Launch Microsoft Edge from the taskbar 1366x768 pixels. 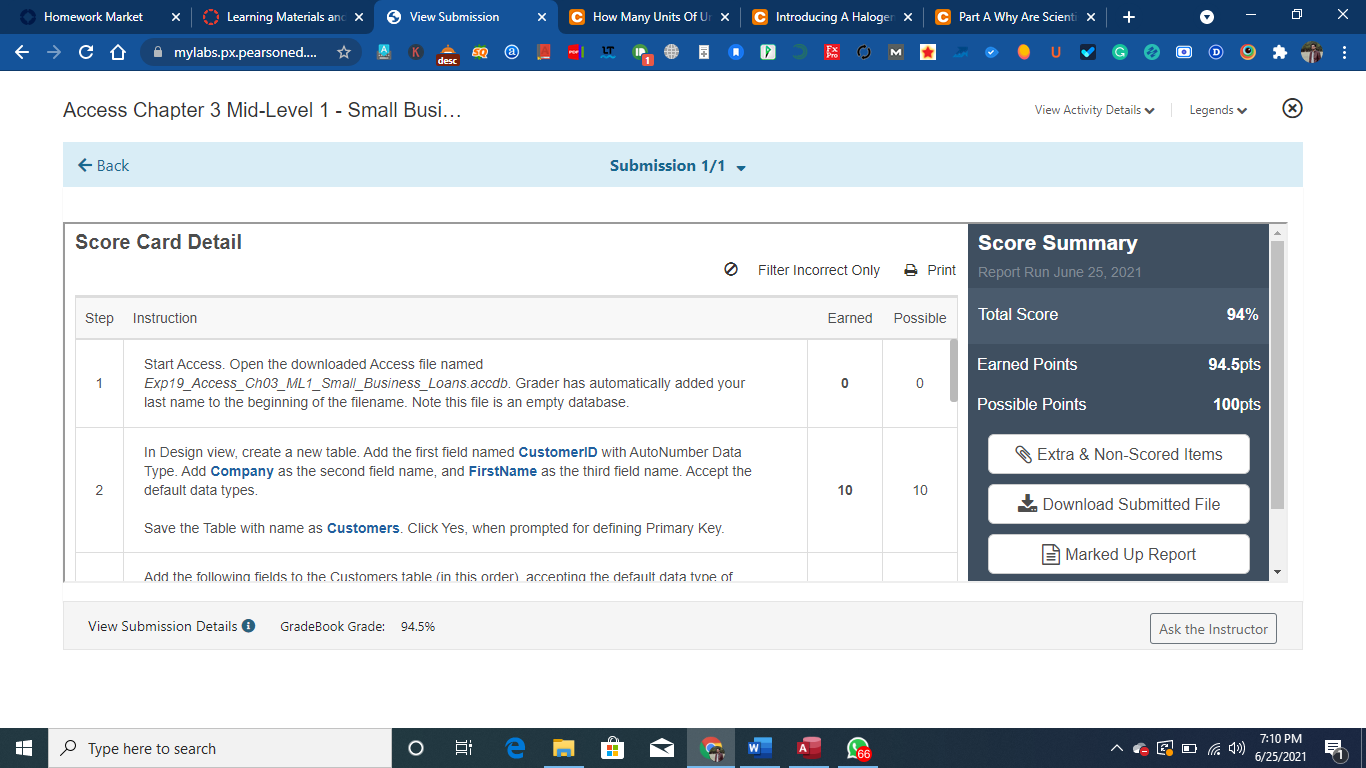(515, 748)
